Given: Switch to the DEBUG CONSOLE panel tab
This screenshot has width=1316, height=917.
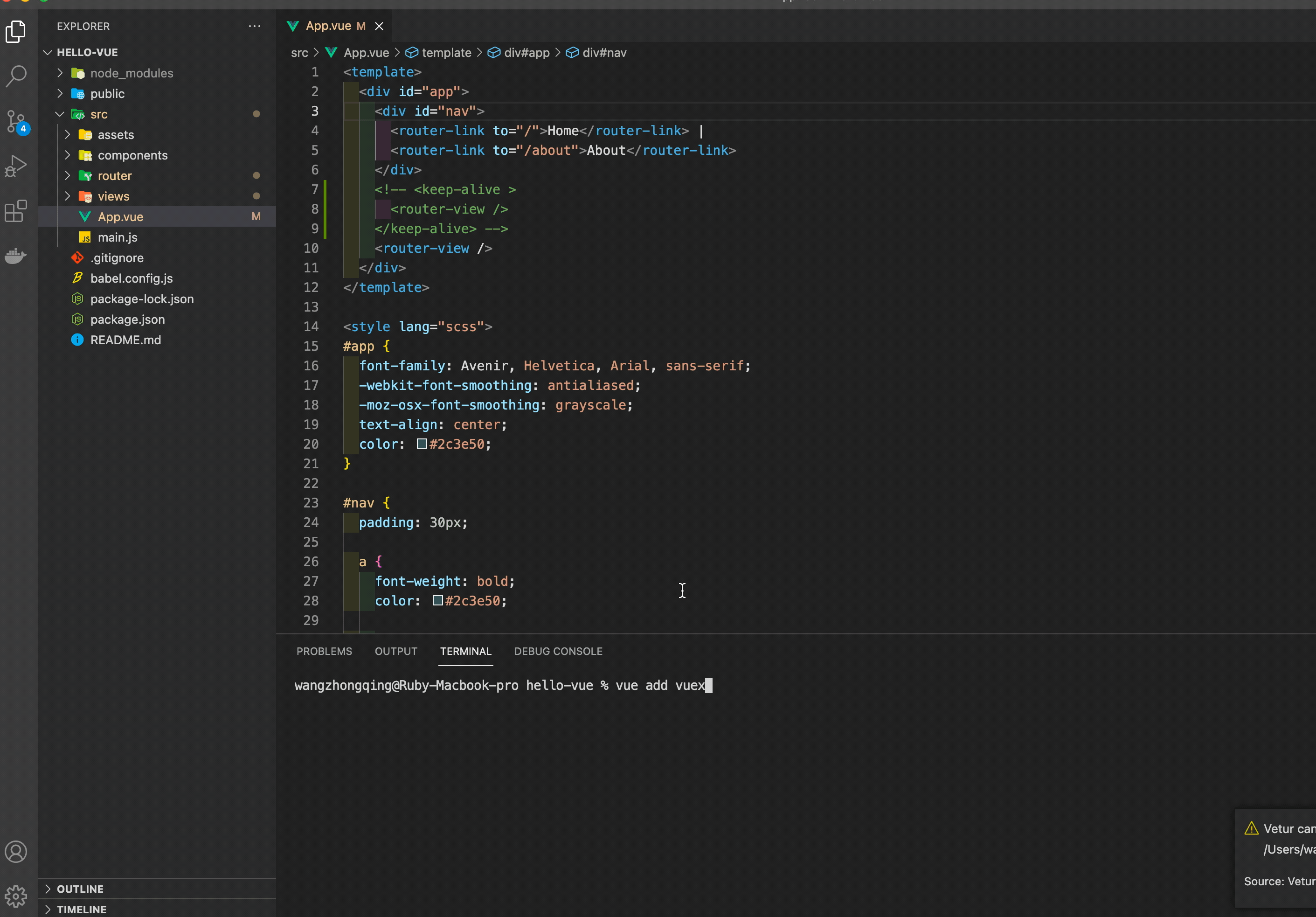Looking at the screenshot, I should click(558, 652).
